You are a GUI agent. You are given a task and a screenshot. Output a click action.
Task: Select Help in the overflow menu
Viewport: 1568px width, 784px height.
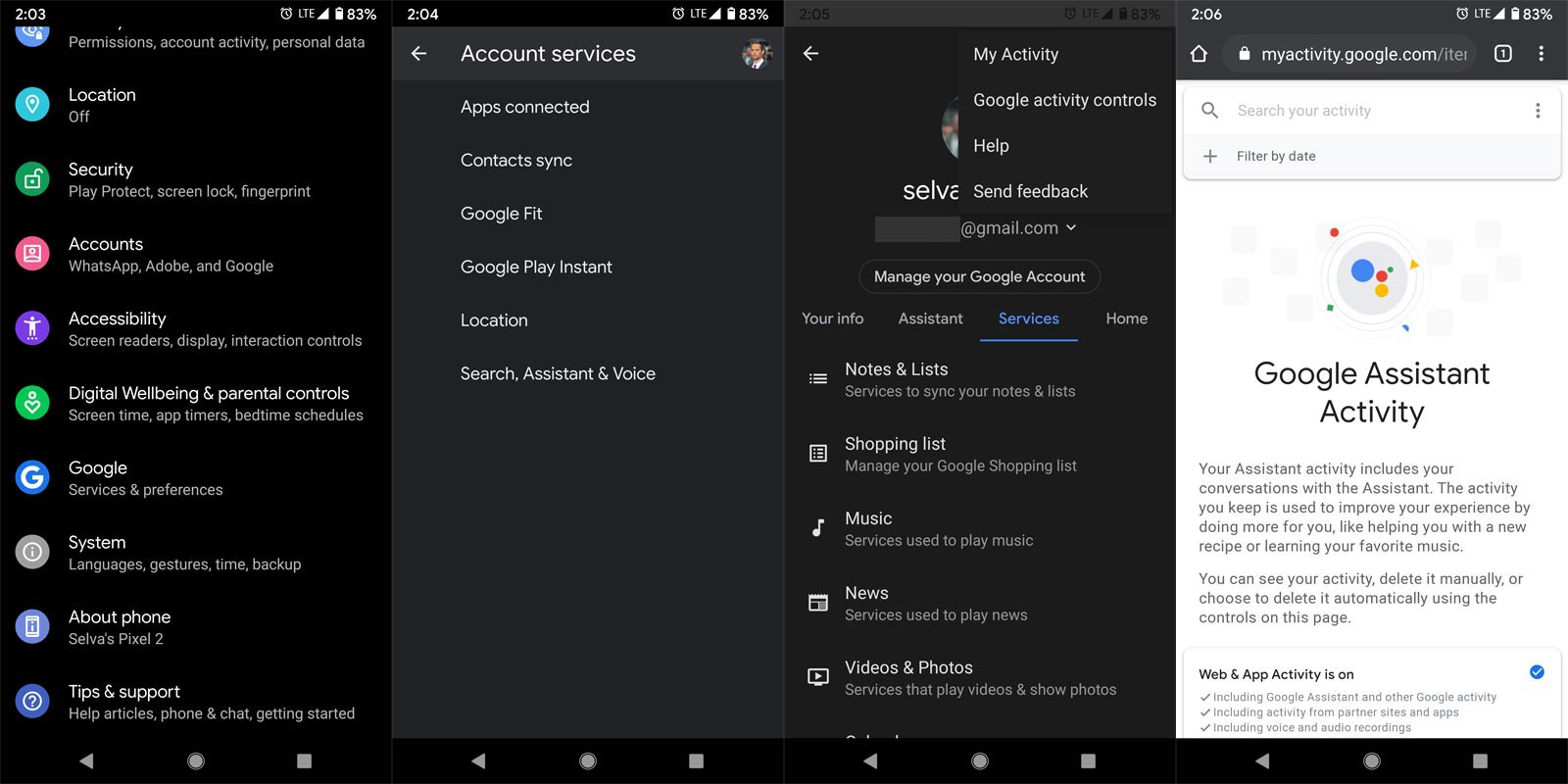[991, 145]
